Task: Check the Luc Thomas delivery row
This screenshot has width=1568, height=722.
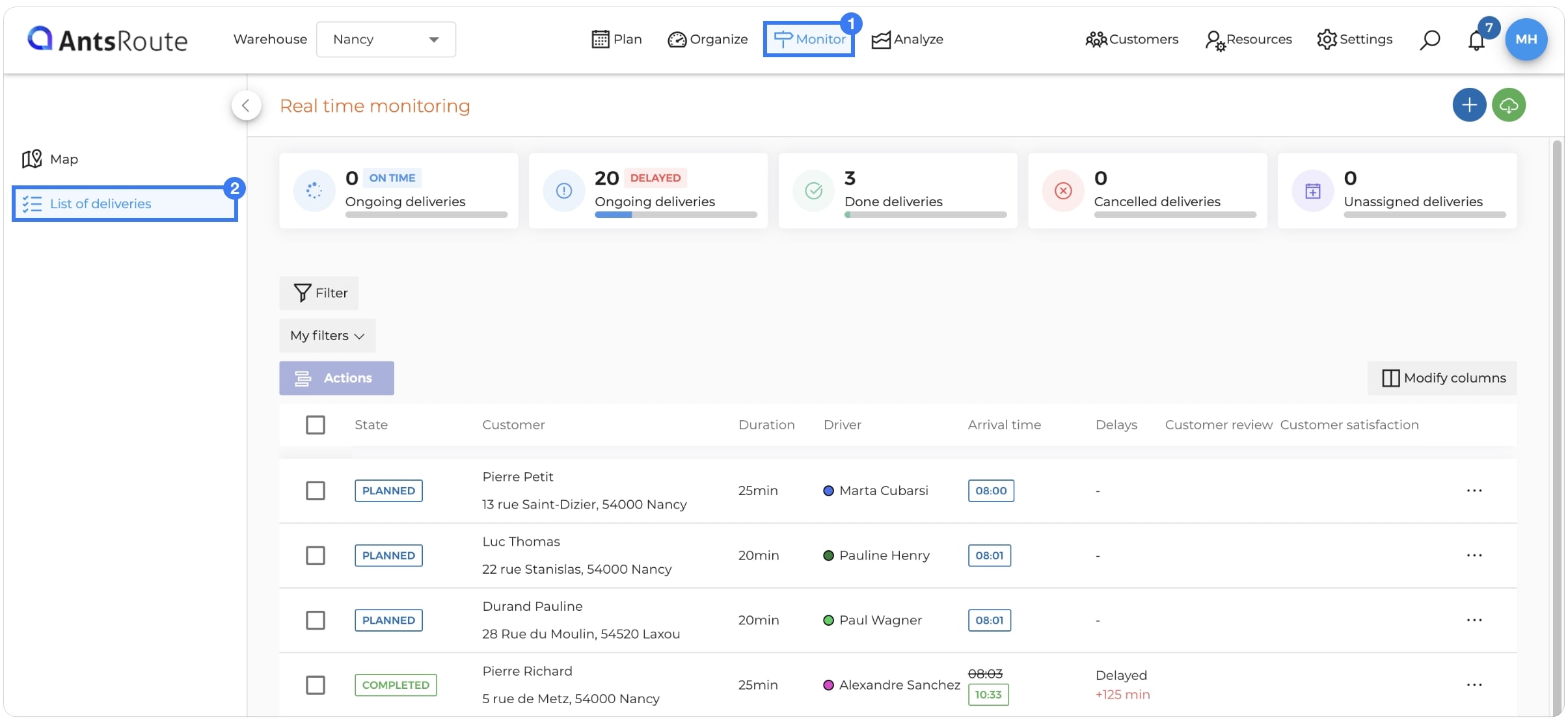Action: (316, 555)
